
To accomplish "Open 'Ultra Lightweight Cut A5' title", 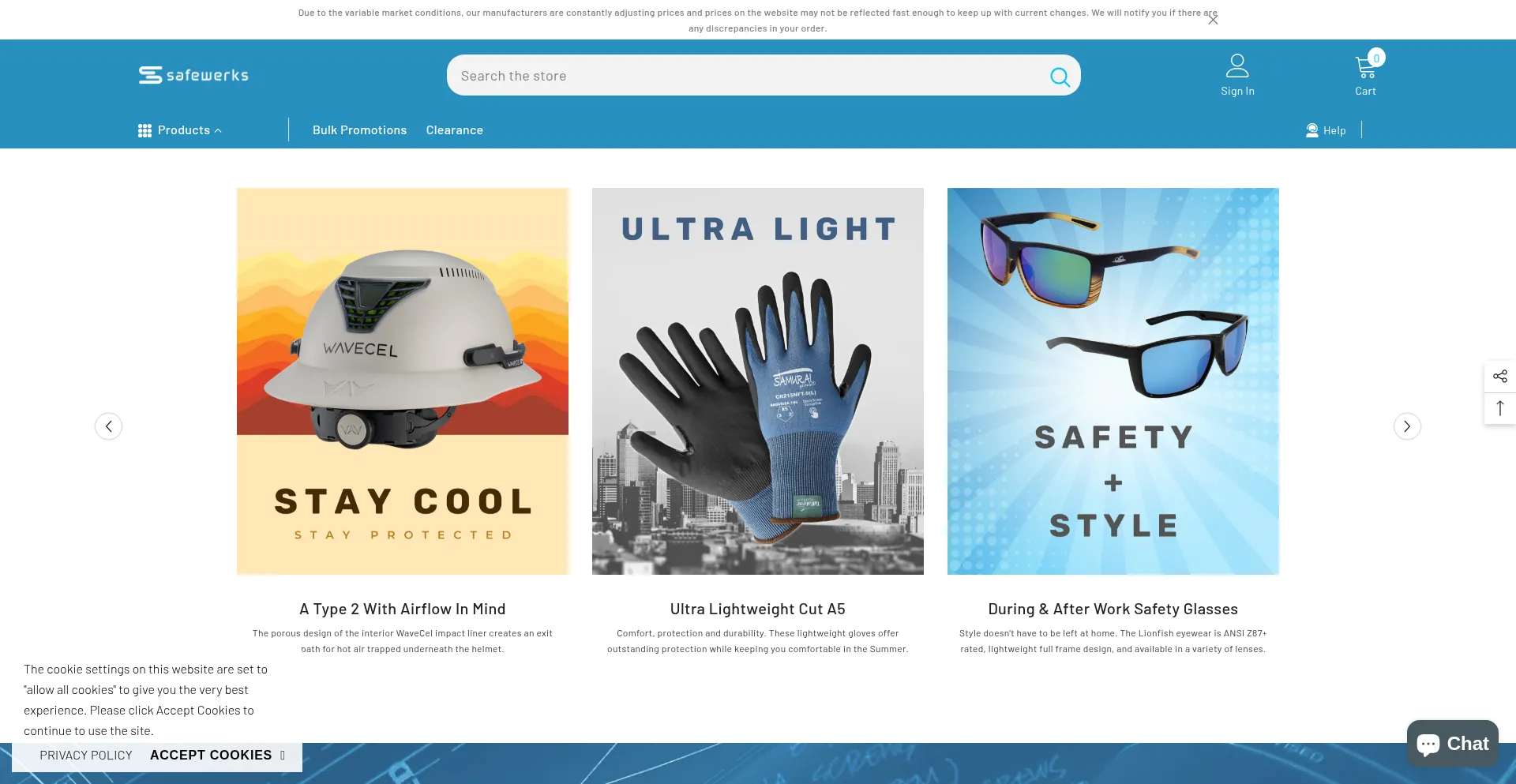I will [758, 610].
